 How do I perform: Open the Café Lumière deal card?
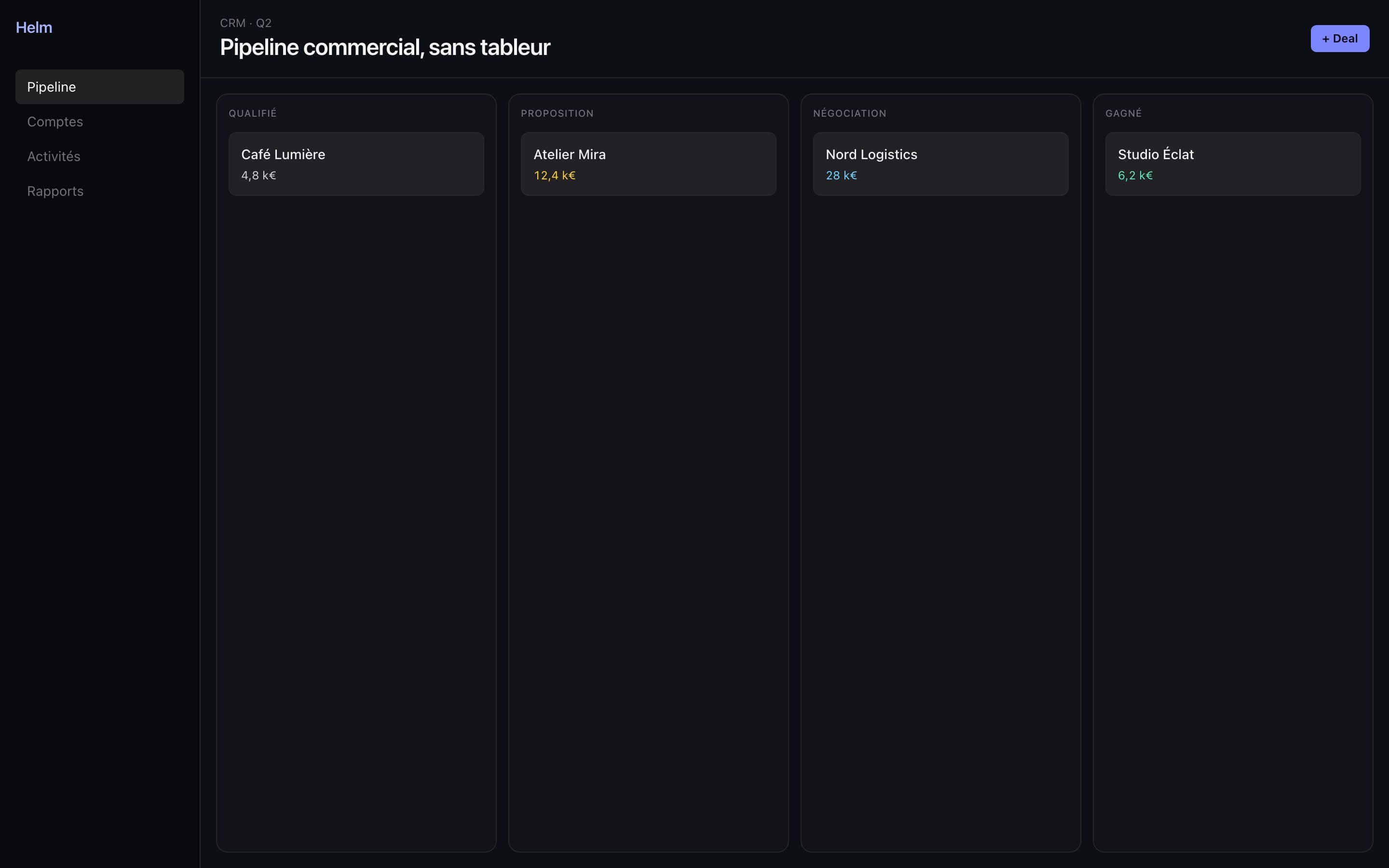(356, 164)
